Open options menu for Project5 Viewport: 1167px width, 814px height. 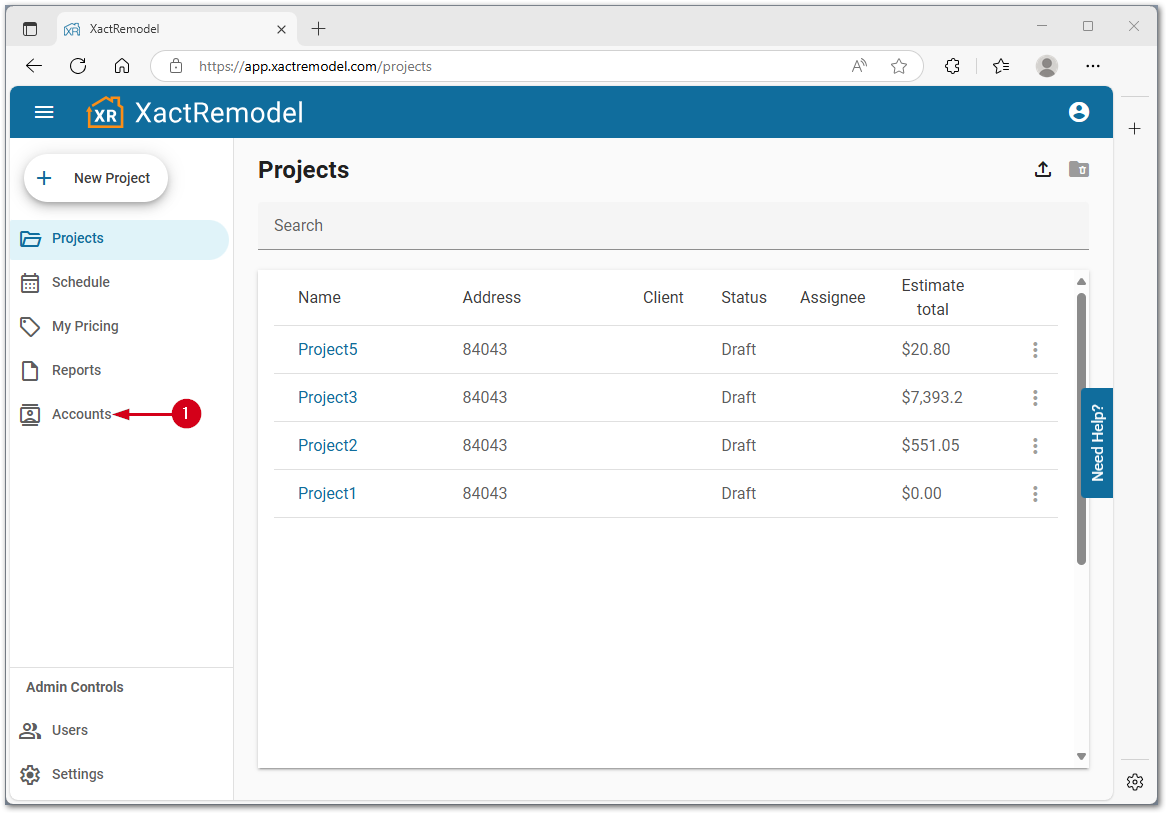[x=1035, y=350]
